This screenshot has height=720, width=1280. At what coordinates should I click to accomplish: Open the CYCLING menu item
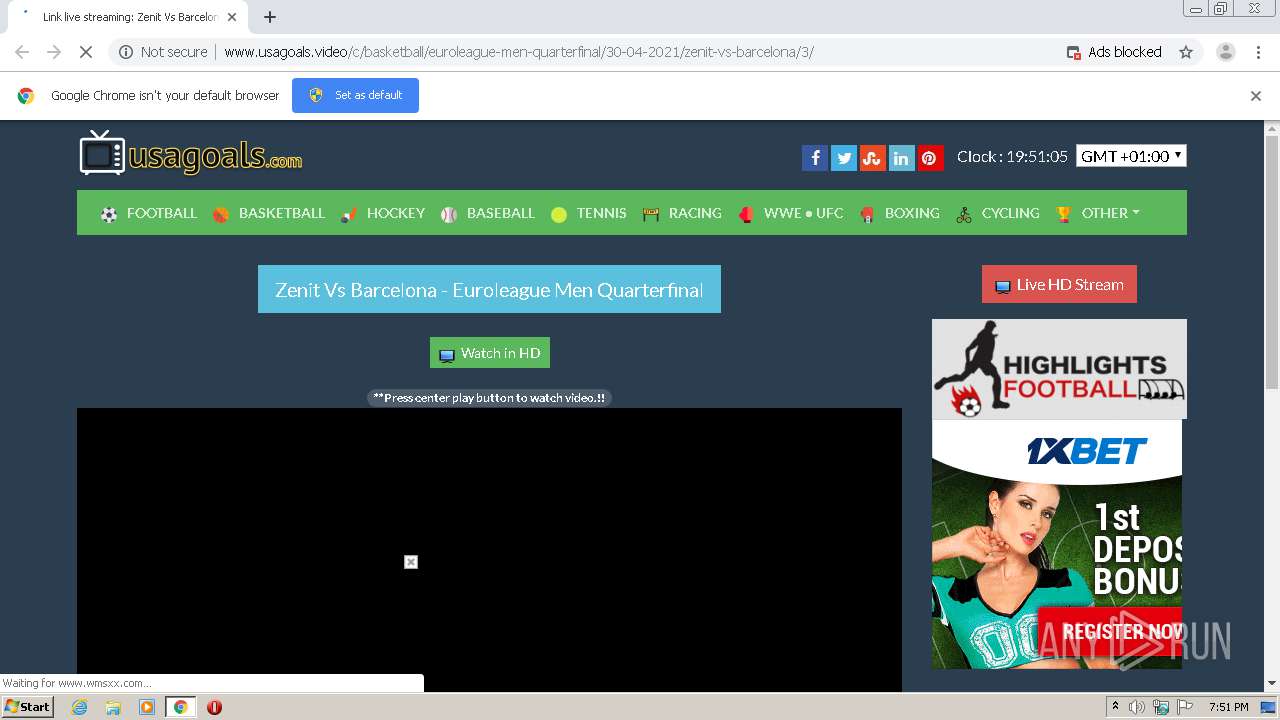998,213
